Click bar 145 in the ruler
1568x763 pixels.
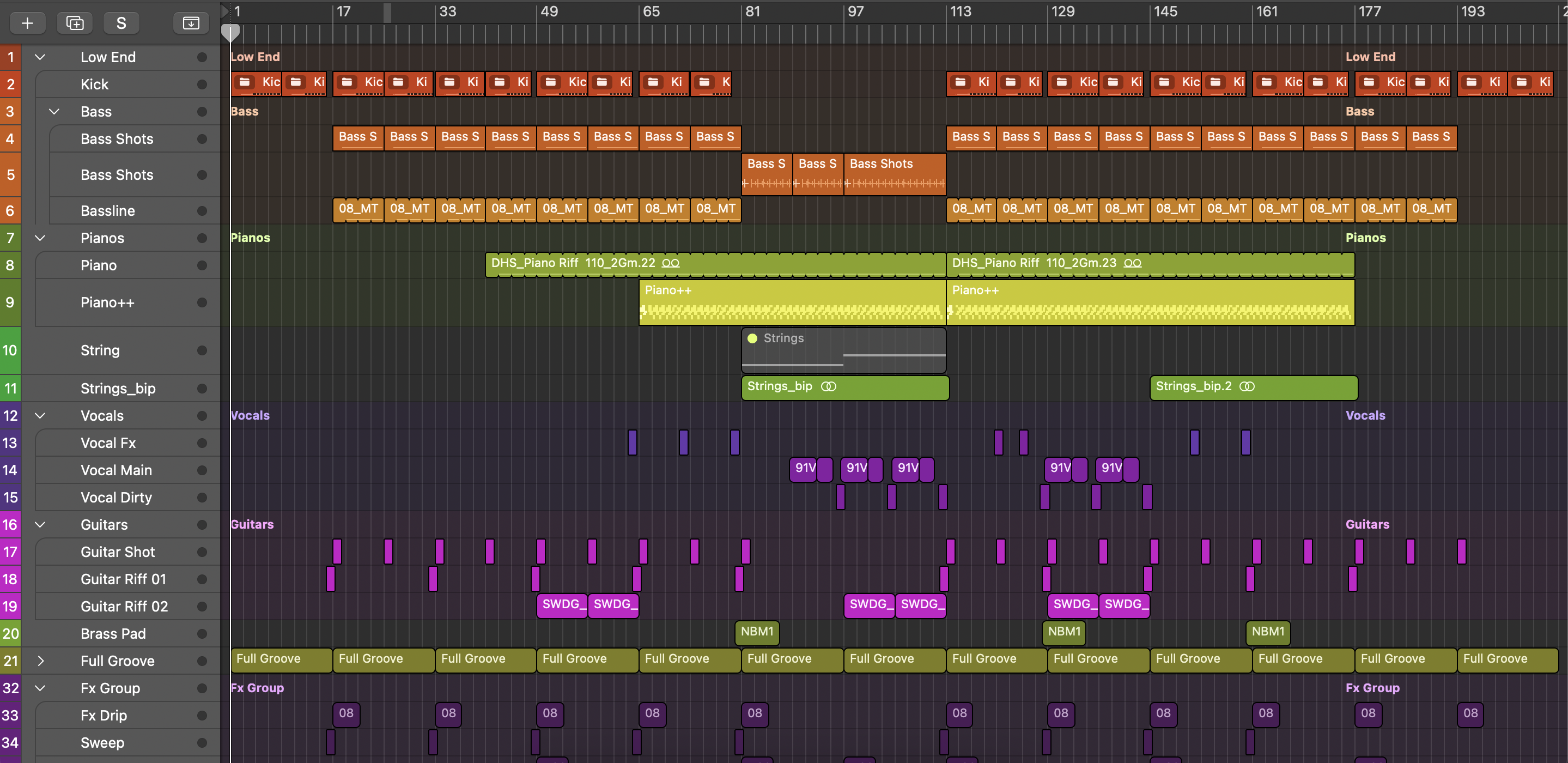[1165, 11]
